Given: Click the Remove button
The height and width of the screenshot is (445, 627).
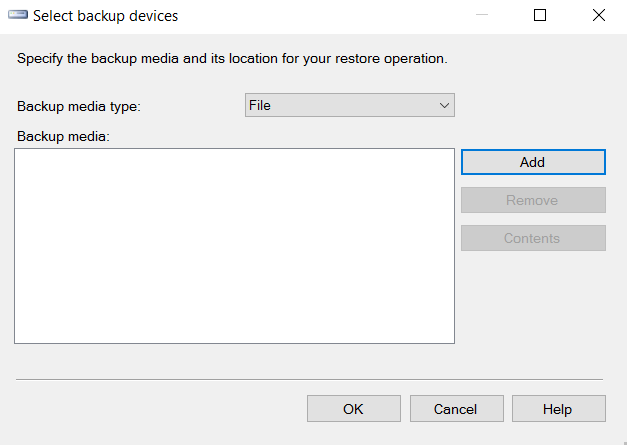Looking at the screenshot, I should click(x=532, y=200).
